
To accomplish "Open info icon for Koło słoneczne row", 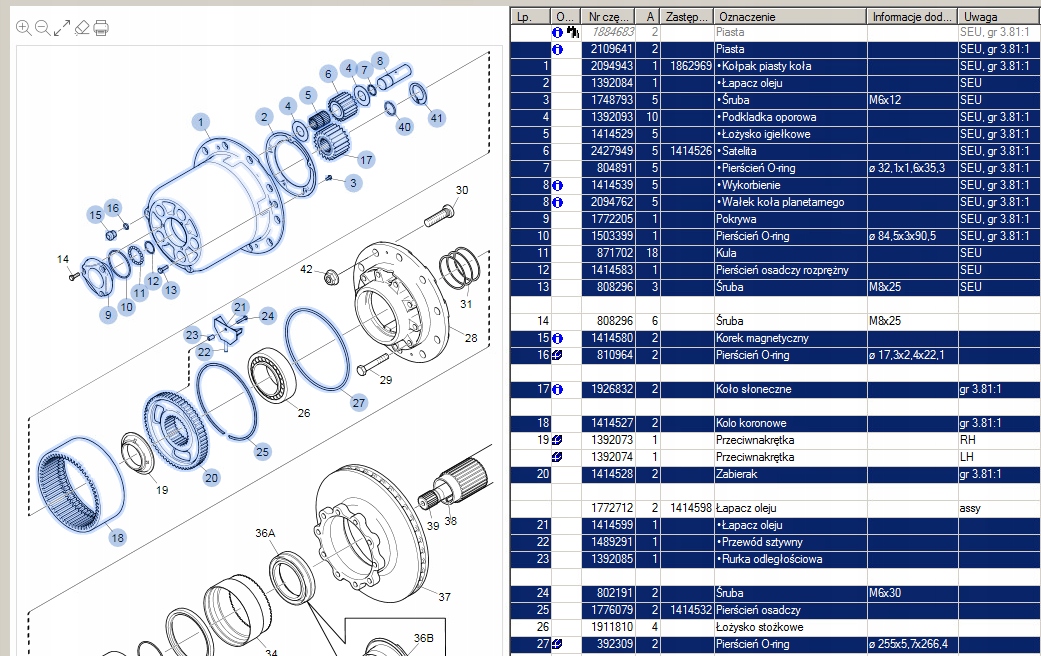I will tap(558, 389).
